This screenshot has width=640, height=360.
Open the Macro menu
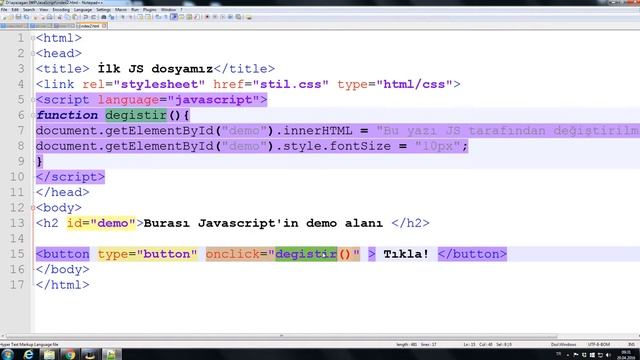[121, 10]
